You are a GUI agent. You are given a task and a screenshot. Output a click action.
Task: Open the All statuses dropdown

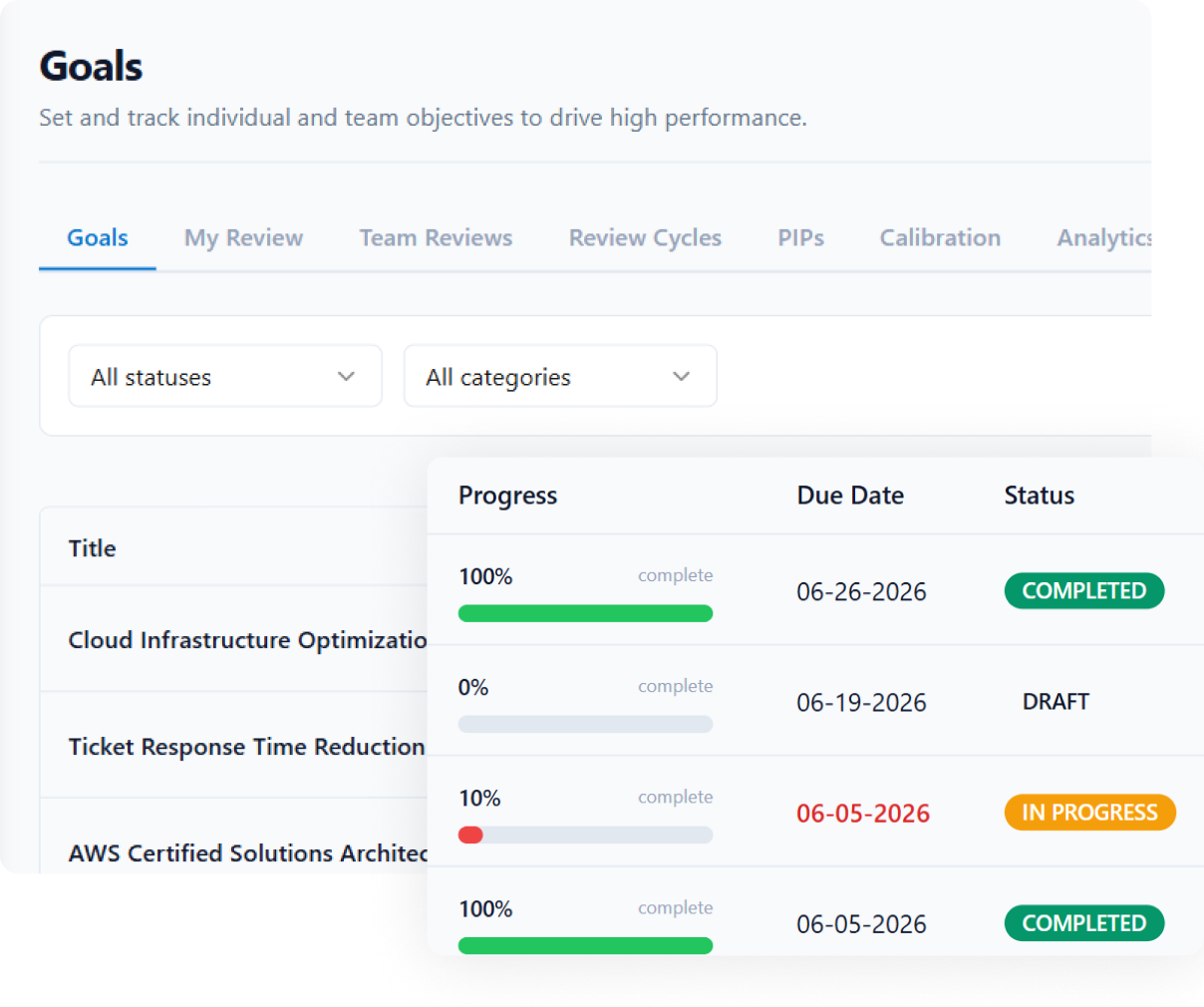[x=225, y=376]
